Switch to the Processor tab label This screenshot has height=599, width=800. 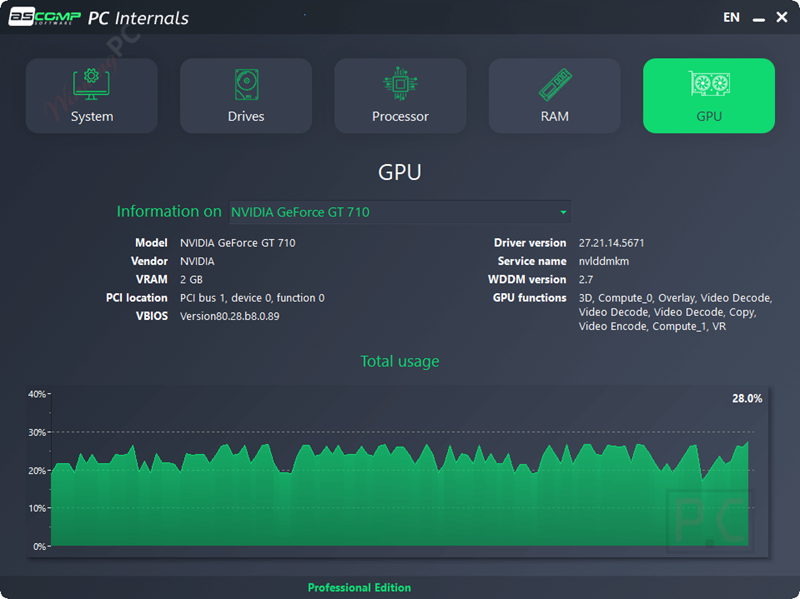tap(401, 116)
